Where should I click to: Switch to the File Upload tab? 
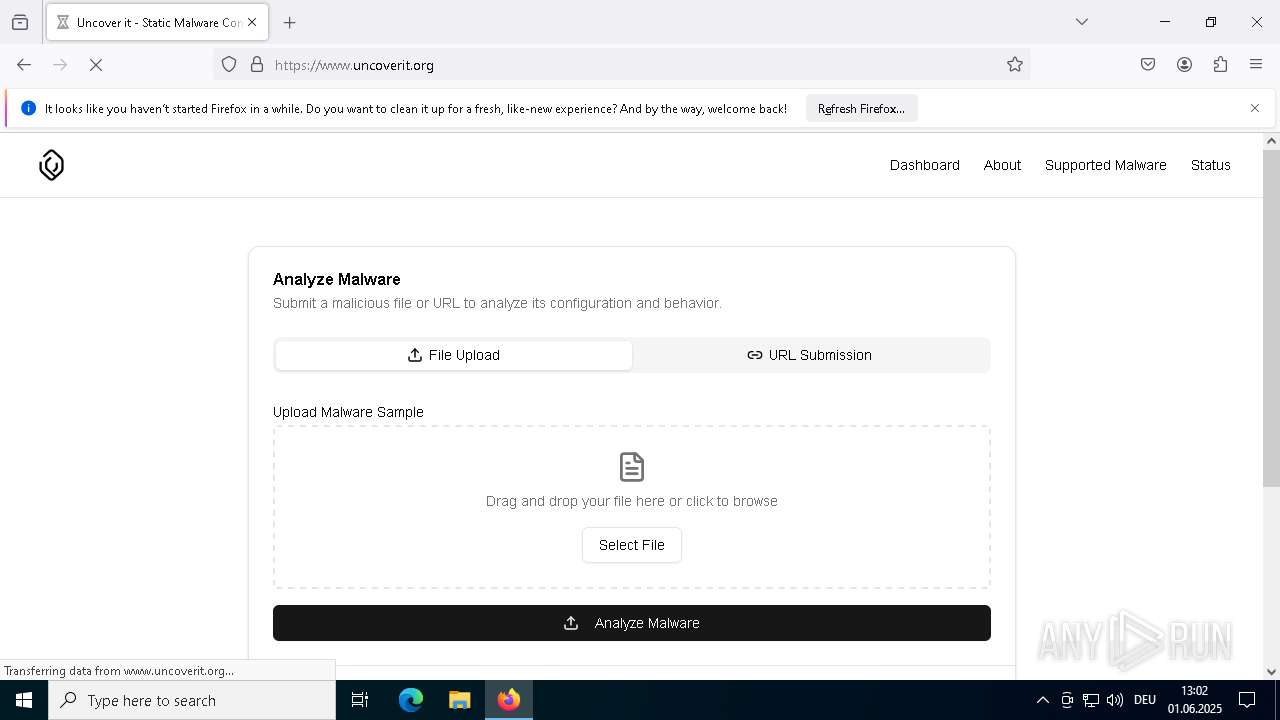tap(454, 355)
